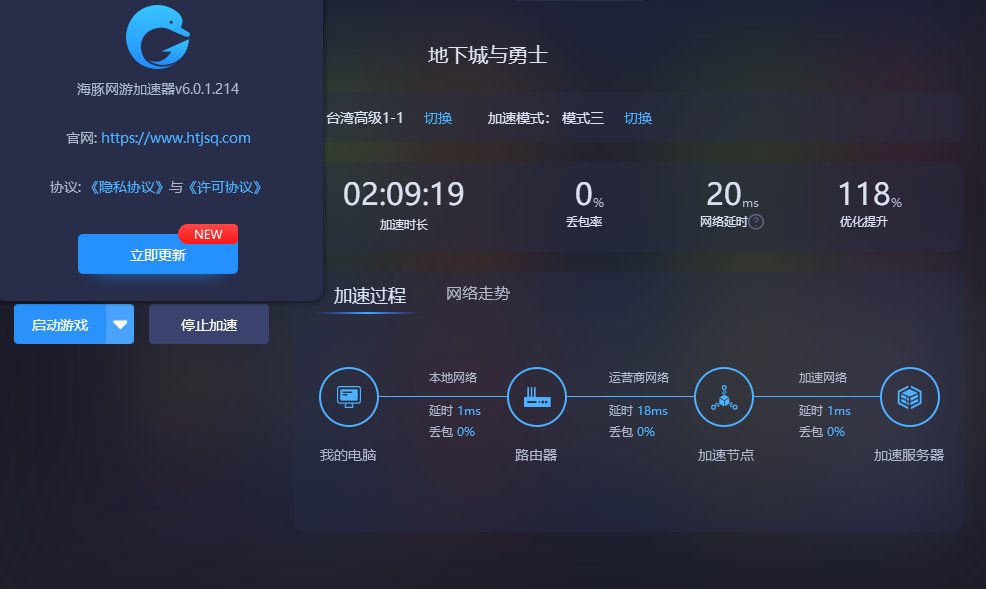Click the 本地网络 label
The height and width of the screenshot is (589, 986).
pos(453,377)
